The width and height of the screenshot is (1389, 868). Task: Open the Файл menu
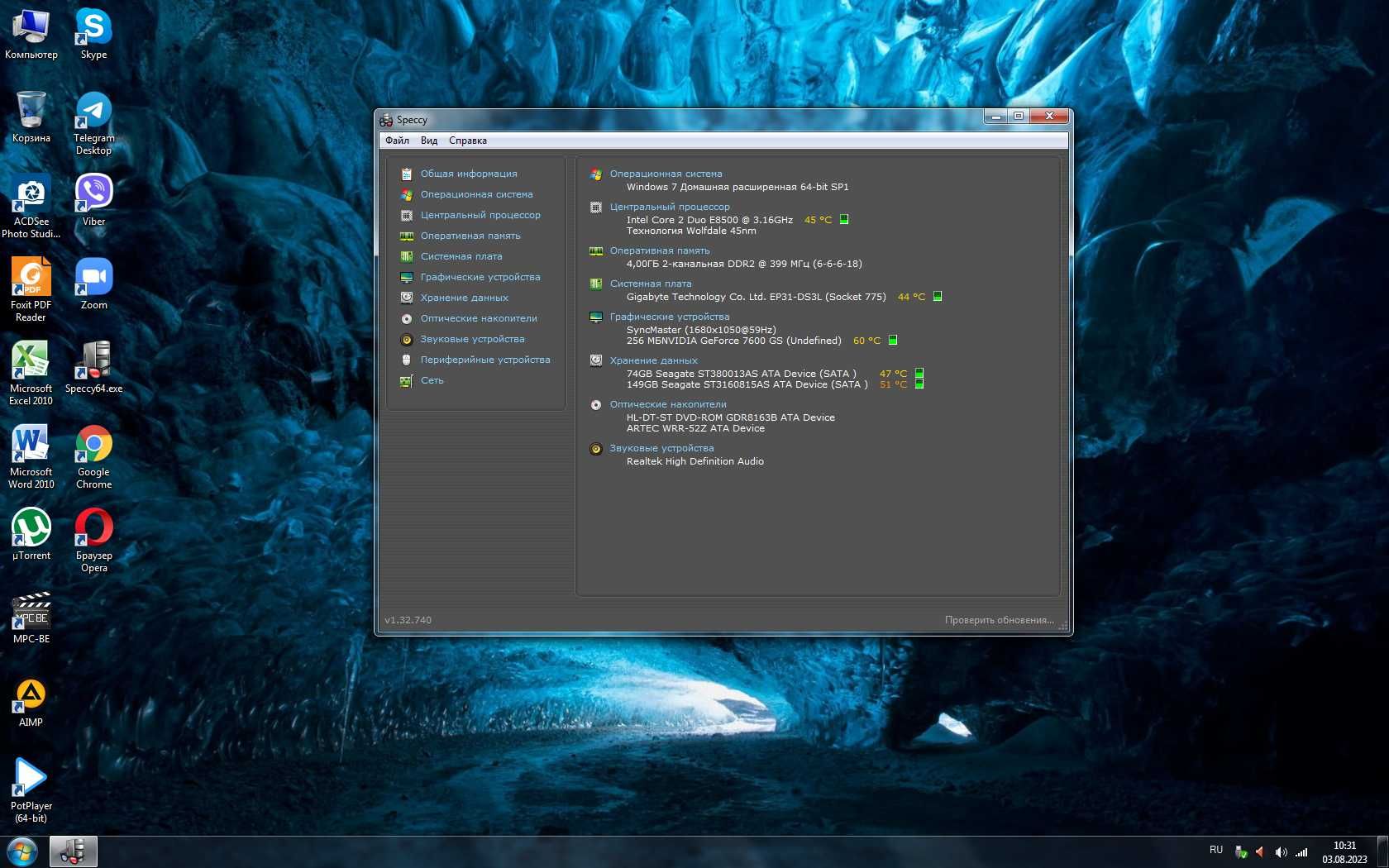397,141
